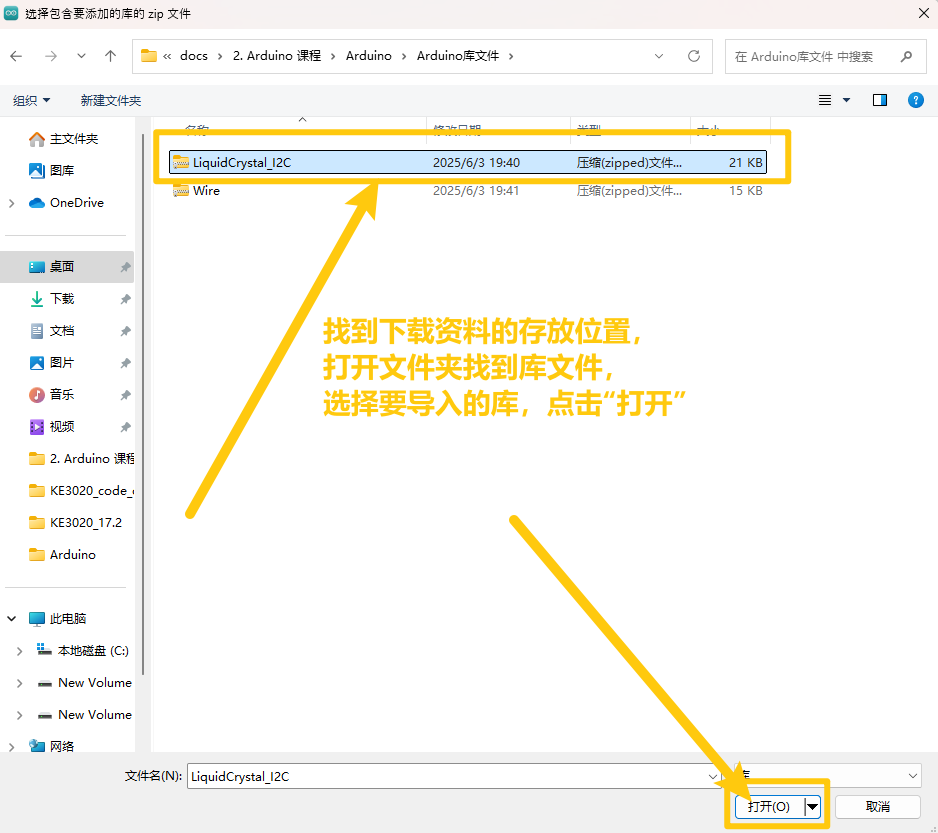Collapse the 此电脑 tree node
This screenshot has height=833, width=938.
(11, 619)
